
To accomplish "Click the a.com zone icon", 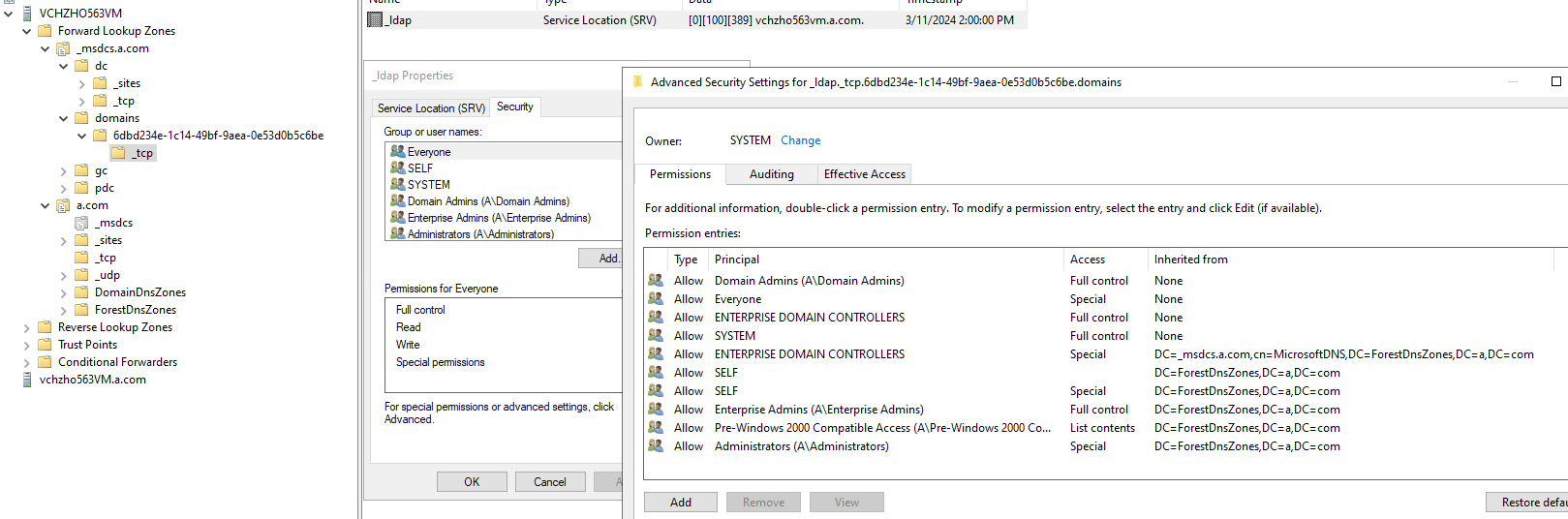I will [63, 205].
